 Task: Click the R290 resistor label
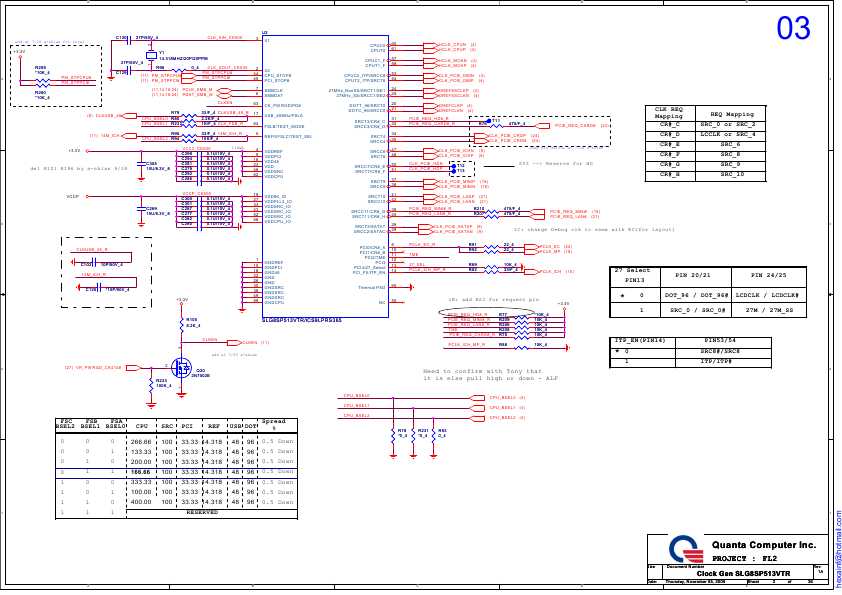pyautogui.click(x=41, y=93)
